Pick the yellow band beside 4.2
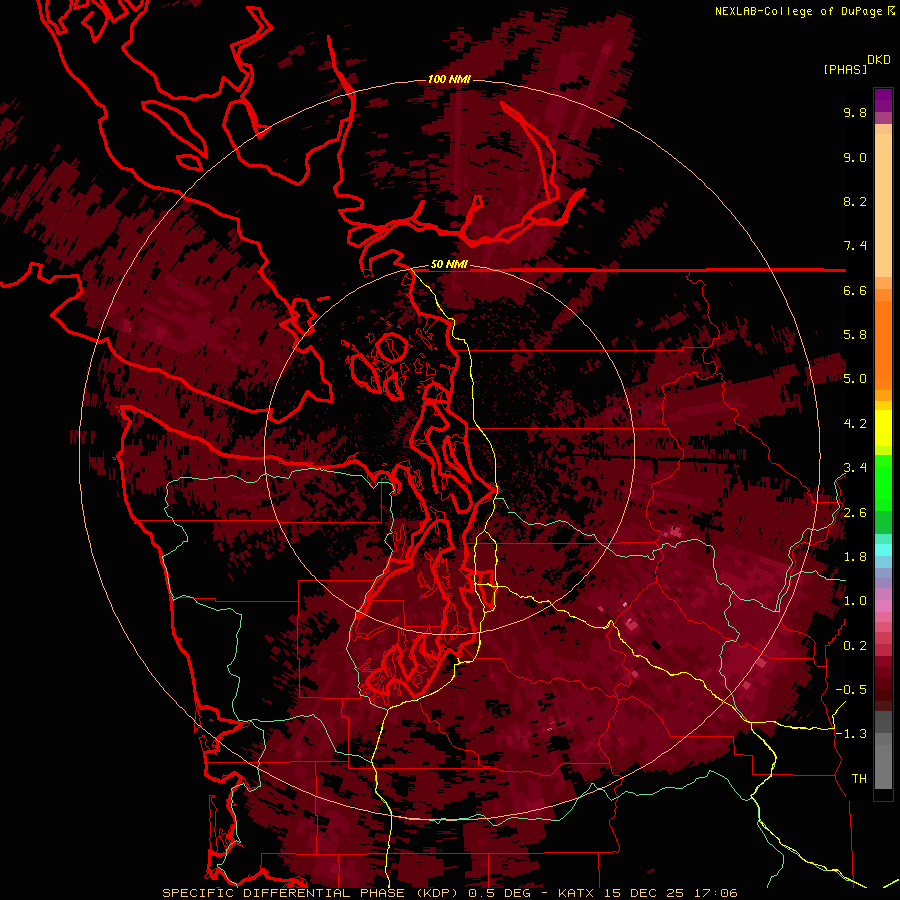Image resolution: width=900 pixels, height=900 pixels. (x=883, y=428)
